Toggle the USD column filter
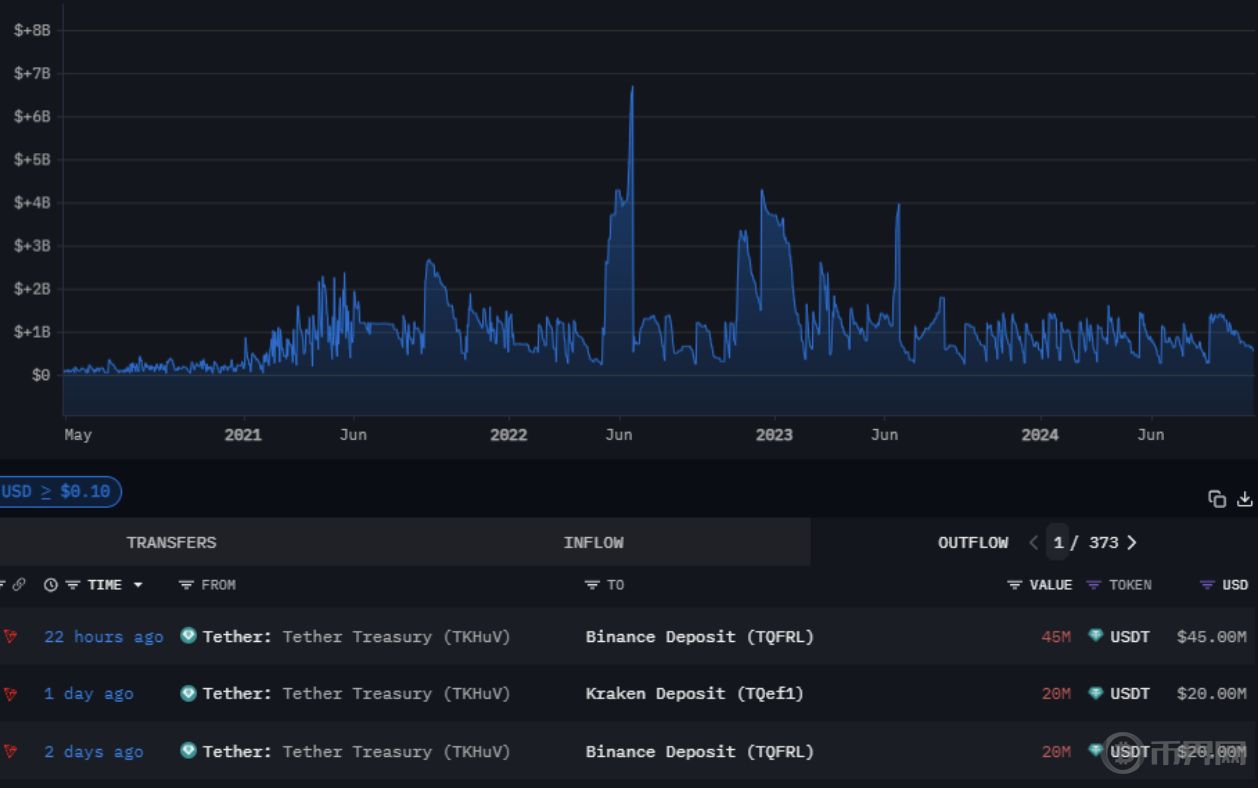Screen dimensions: 1258x788 coord(1205,585)
